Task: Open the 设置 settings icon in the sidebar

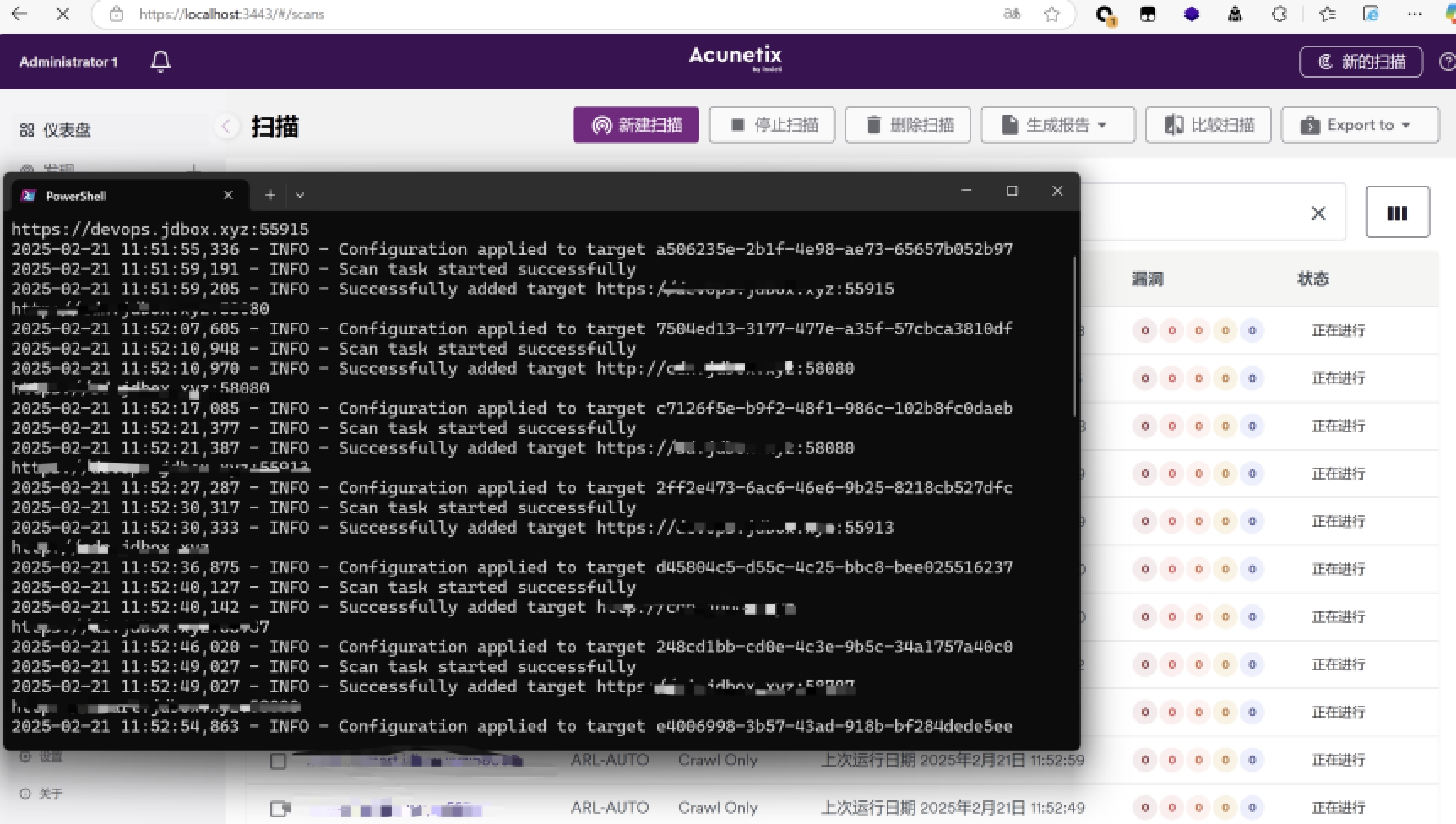Action: coord(26,756)
